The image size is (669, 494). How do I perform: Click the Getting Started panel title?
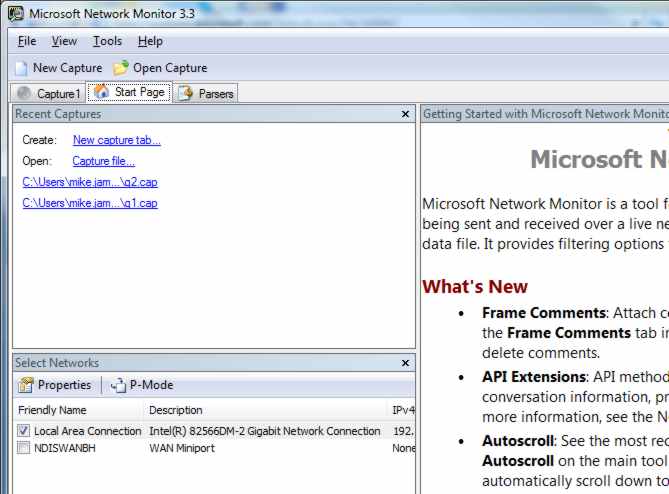545,114
